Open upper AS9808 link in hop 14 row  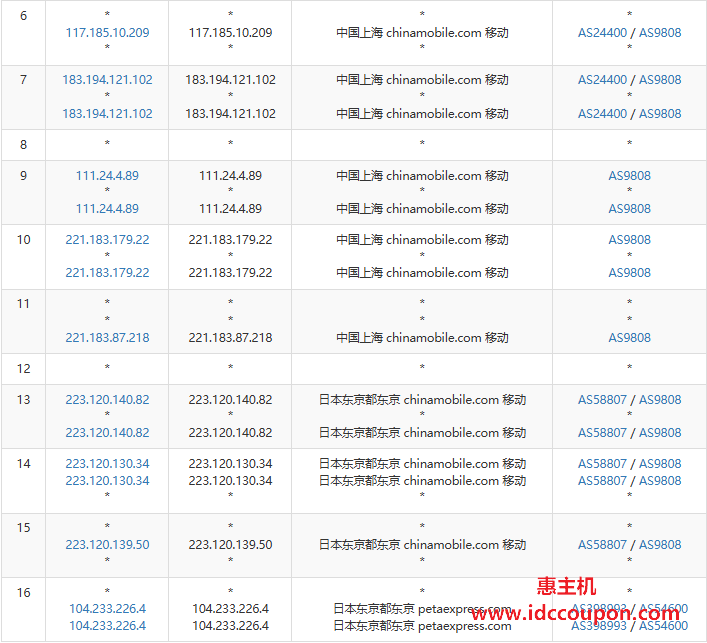(660, 464)
